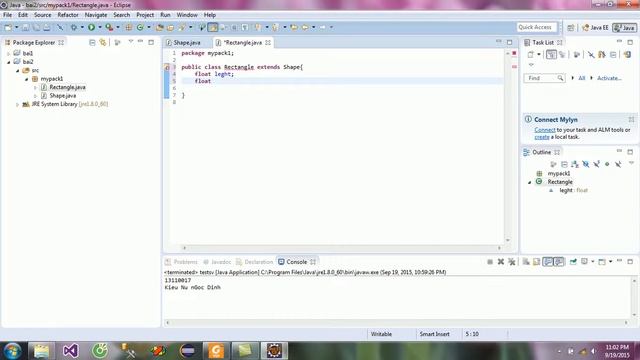Image resolution: width=640 pixels, height=360 pixels.
Task: Collapse Rectangle class in Outline
Action: 530,182
